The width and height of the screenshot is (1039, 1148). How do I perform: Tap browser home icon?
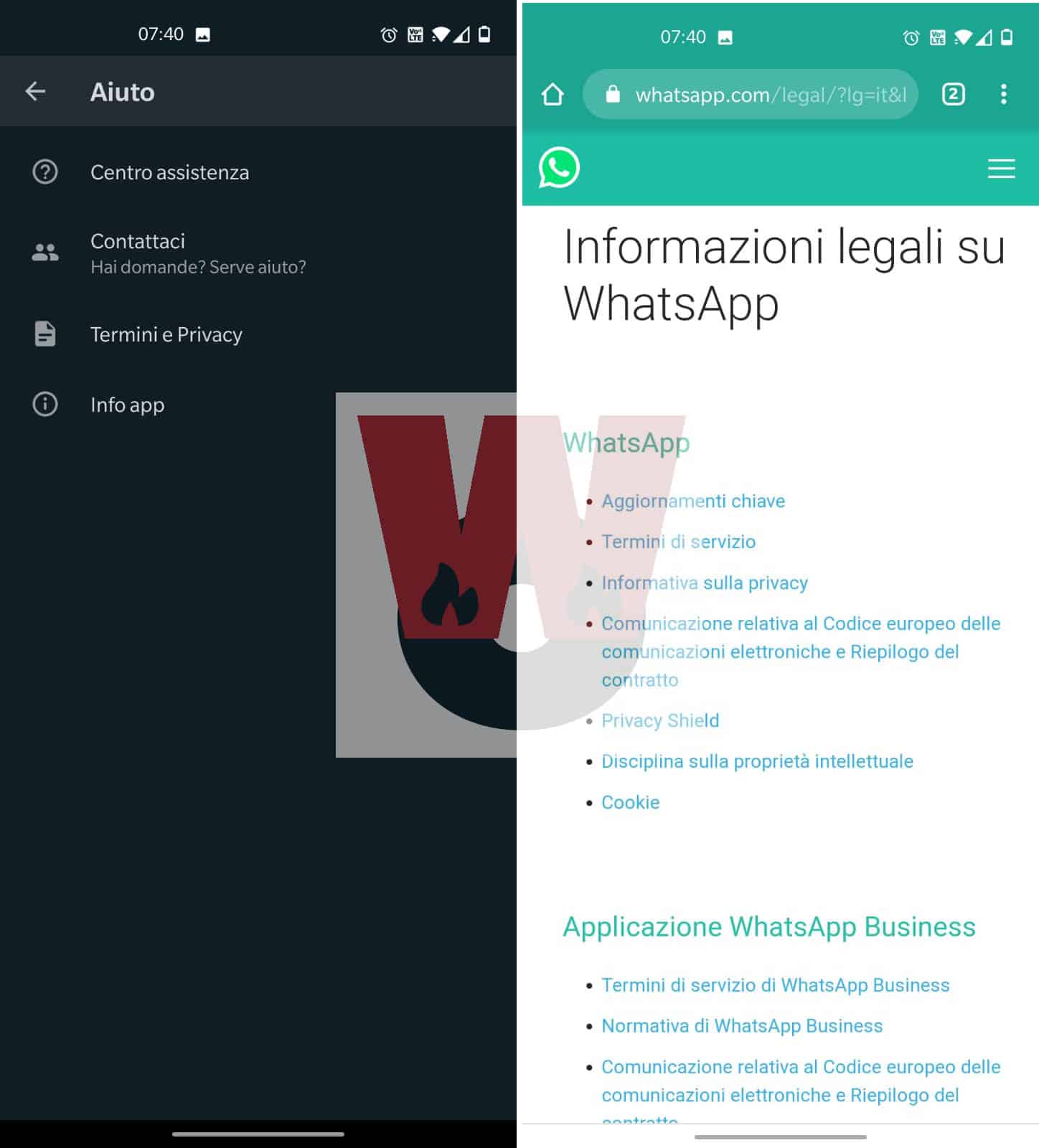(x=553, y=94)
